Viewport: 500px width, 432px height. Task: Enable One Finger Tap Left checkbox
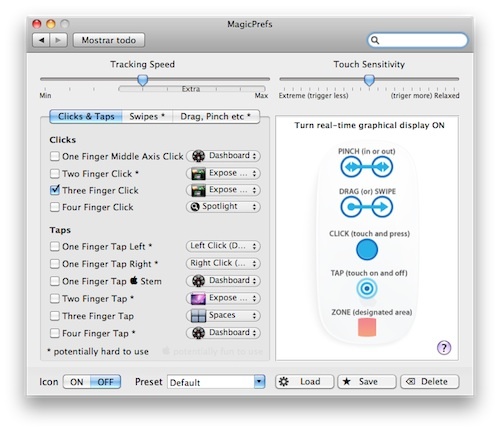[x=55, y=246]
